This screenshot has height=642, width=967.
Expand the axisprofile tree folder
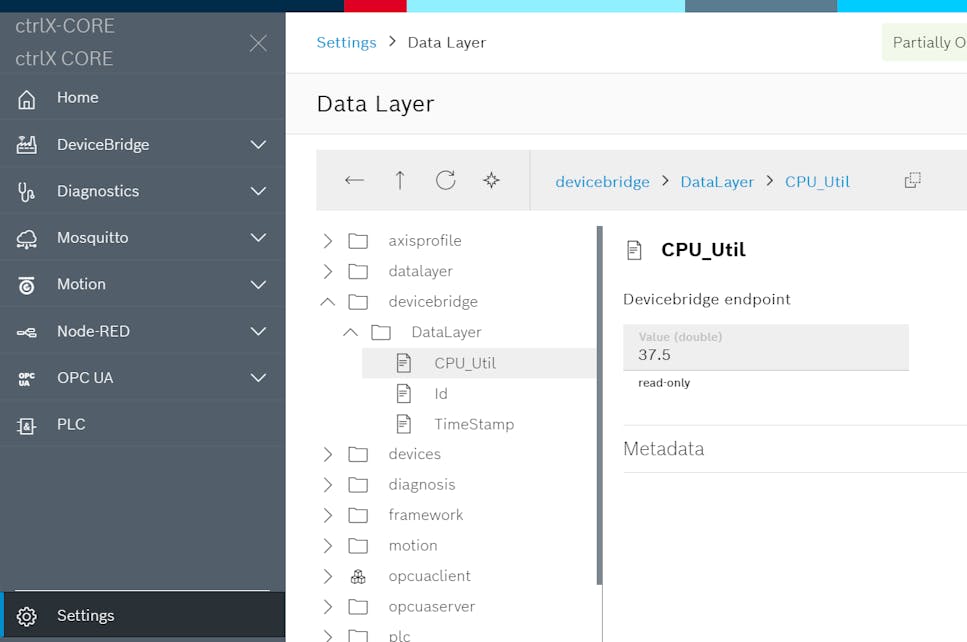[327, 241]
